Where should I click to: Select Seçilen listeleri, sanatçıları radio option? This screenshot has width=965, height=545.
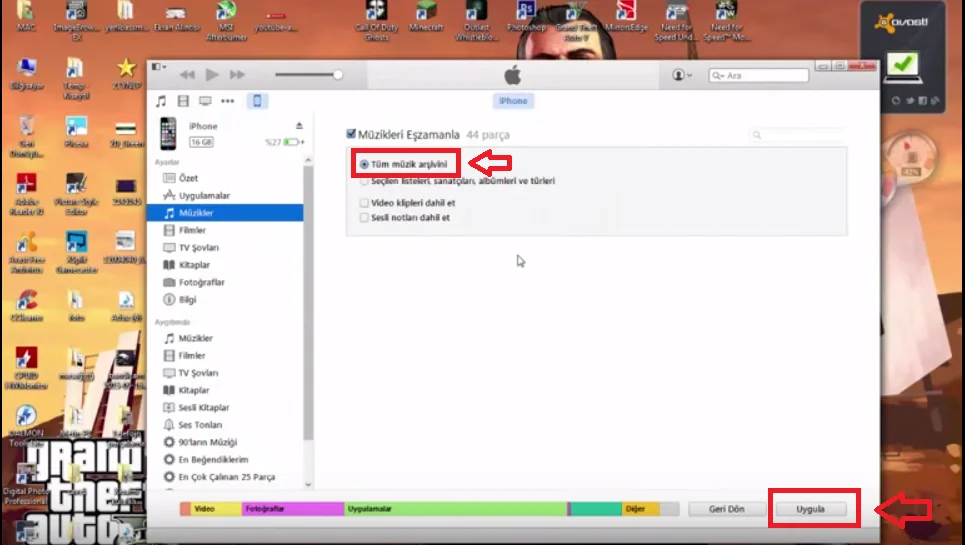364,181
